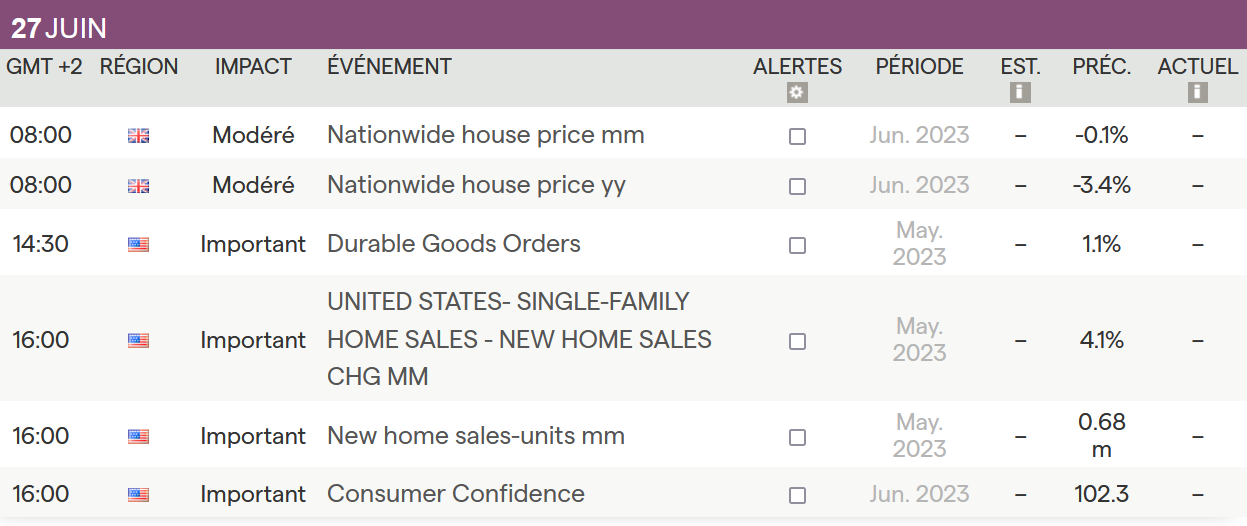Enable alert for Nationwide house price mm
The width and height of the screenshot is (1247, 526).
797,136
